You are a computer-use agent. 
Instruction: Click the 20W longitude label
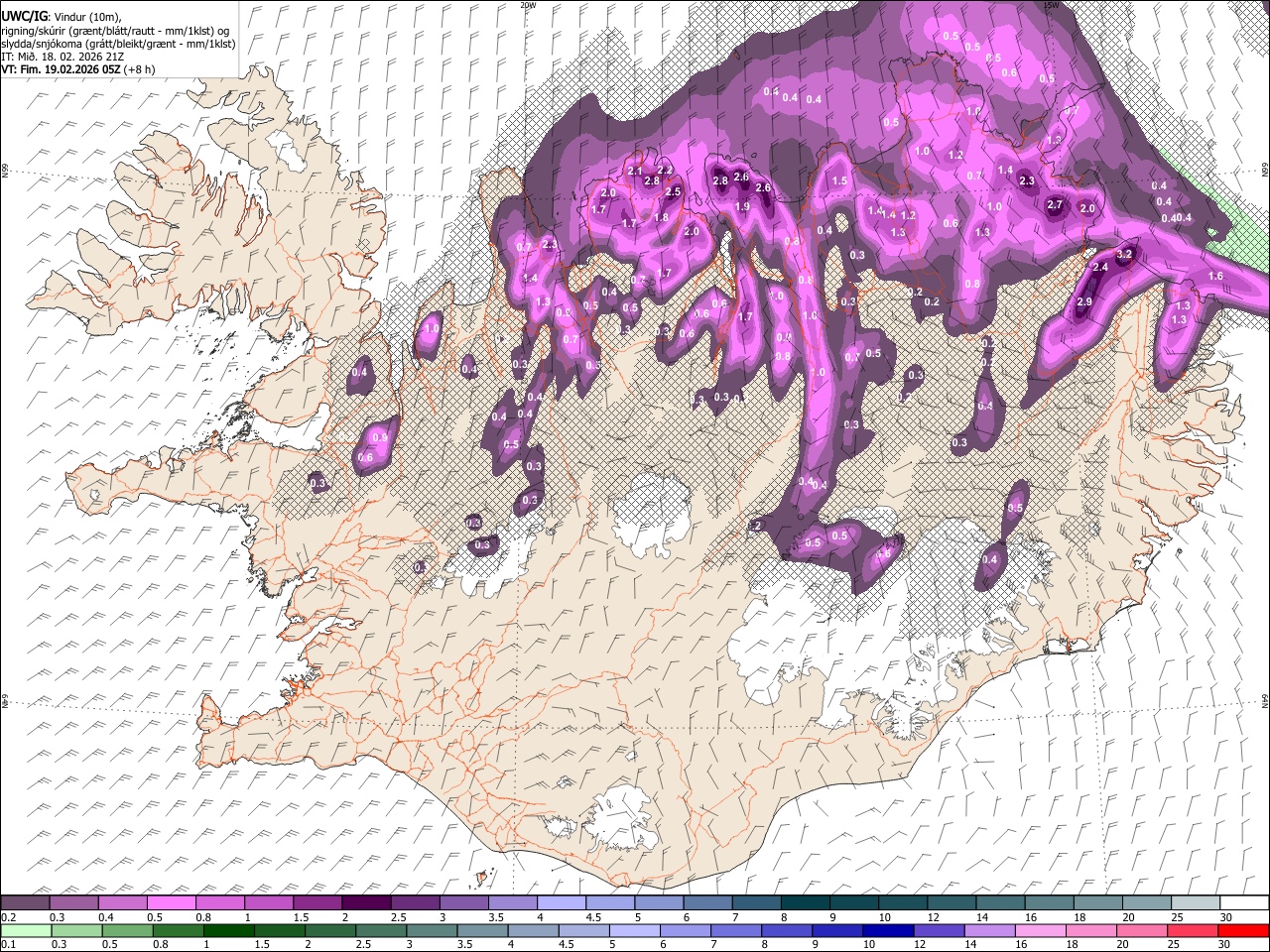pyautogui.click(x=527, y=5)
